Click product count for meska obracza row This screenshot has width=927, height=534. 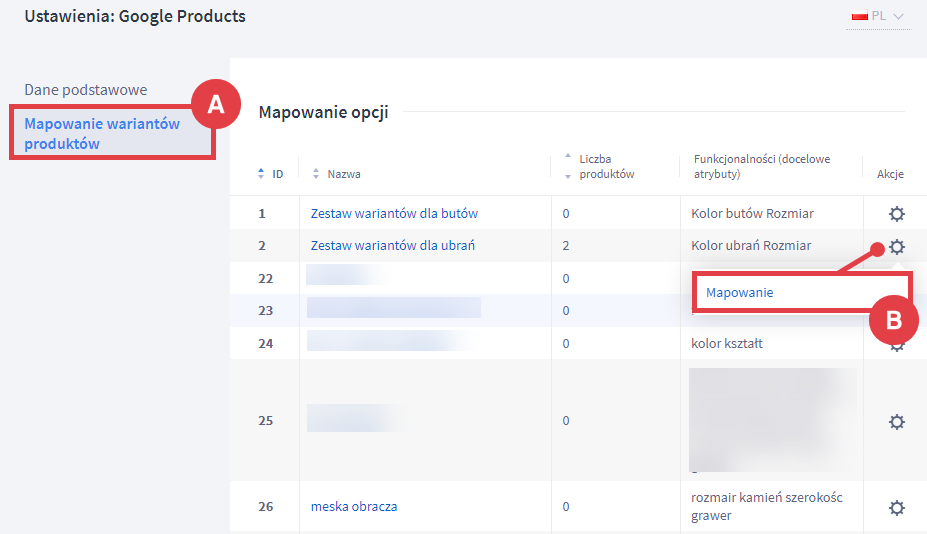566,507
